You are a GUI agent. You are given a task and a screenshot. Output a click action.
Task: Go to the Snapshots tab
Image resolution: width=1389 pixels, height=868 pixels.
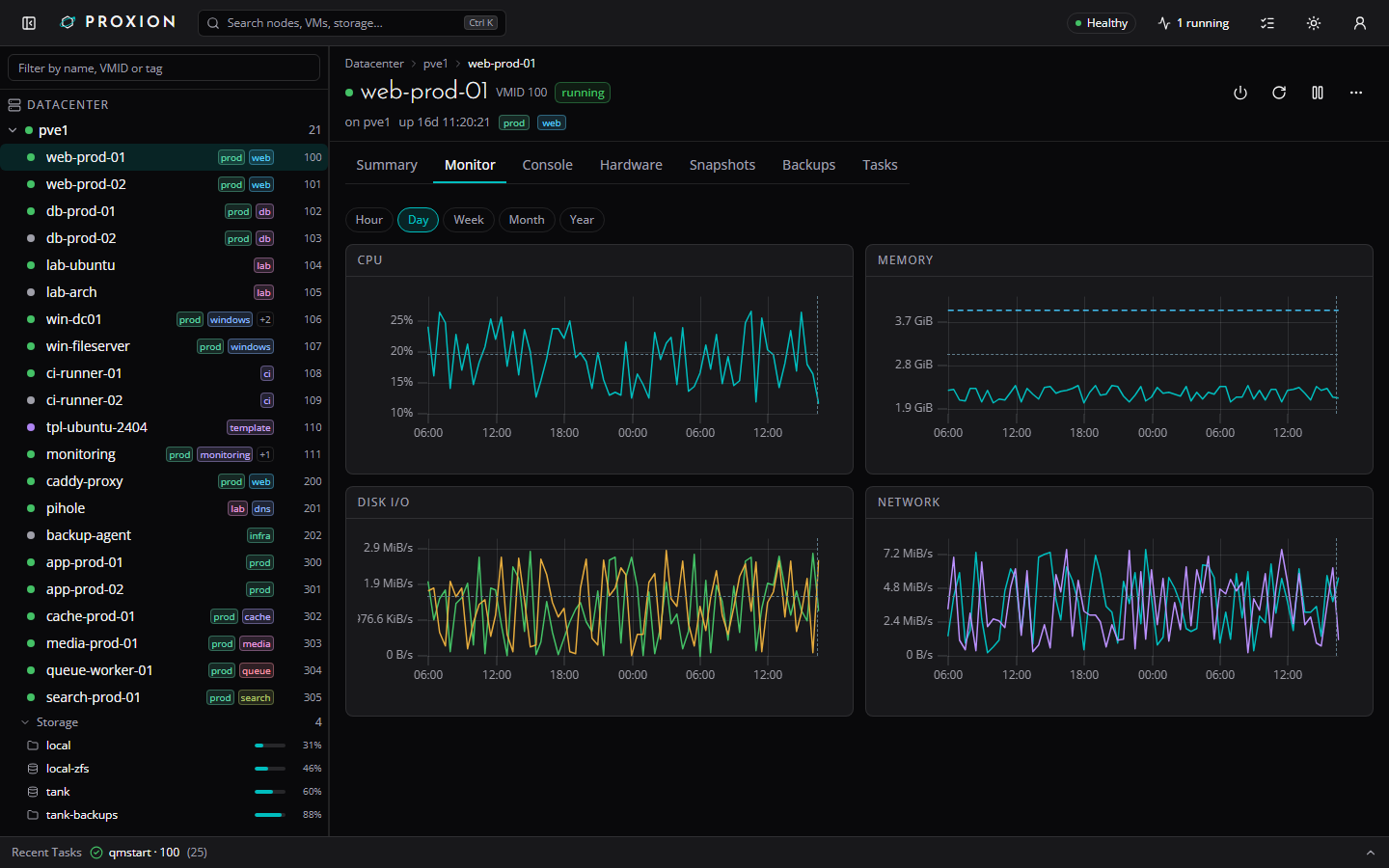[722, 165]
